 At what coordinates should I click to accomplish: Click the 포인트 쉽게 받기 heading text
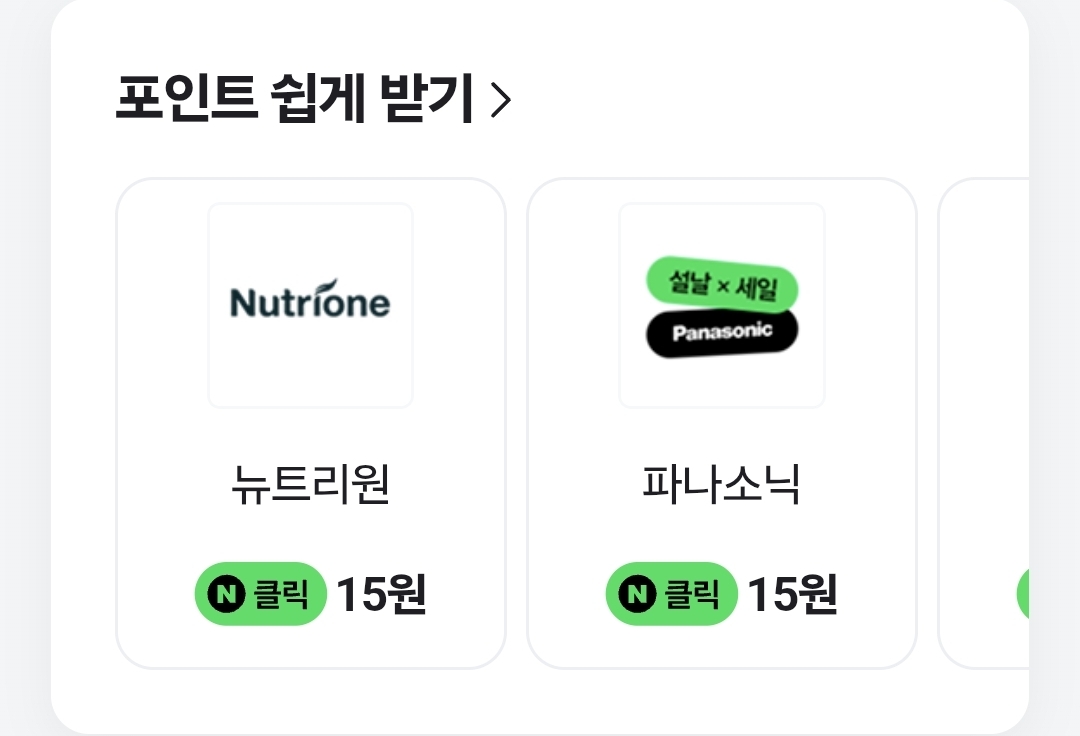(294, 100)
